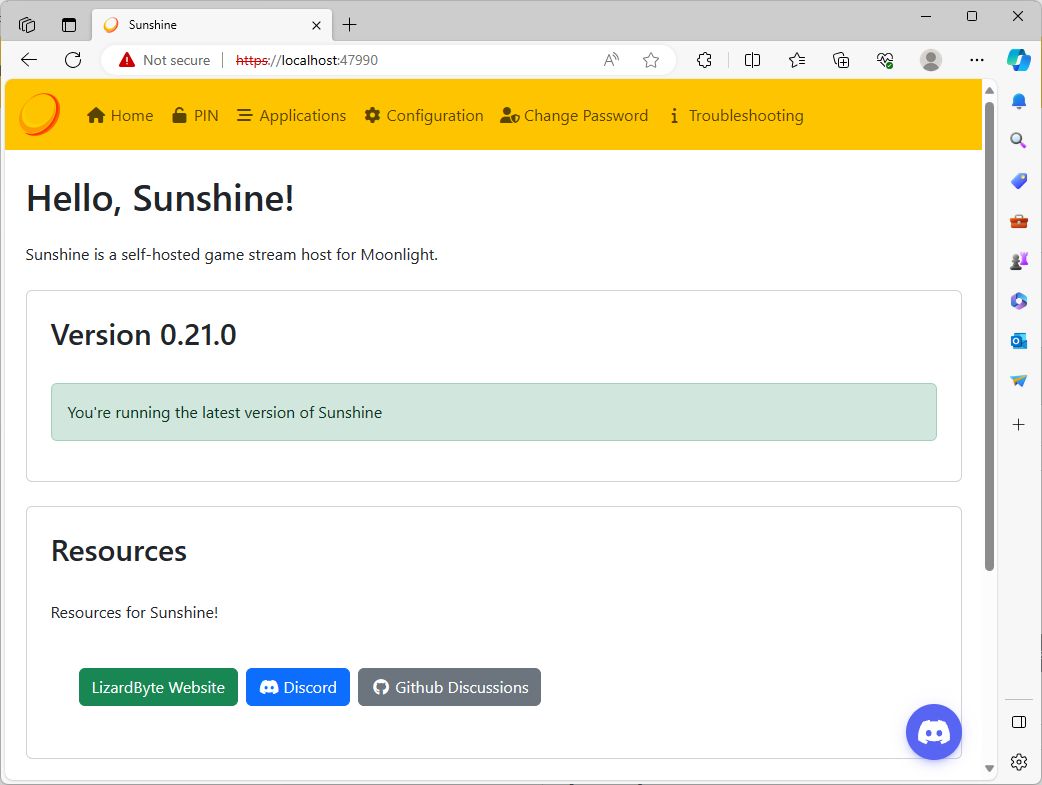
Task: Open the Configuration page
Action: 424,116
